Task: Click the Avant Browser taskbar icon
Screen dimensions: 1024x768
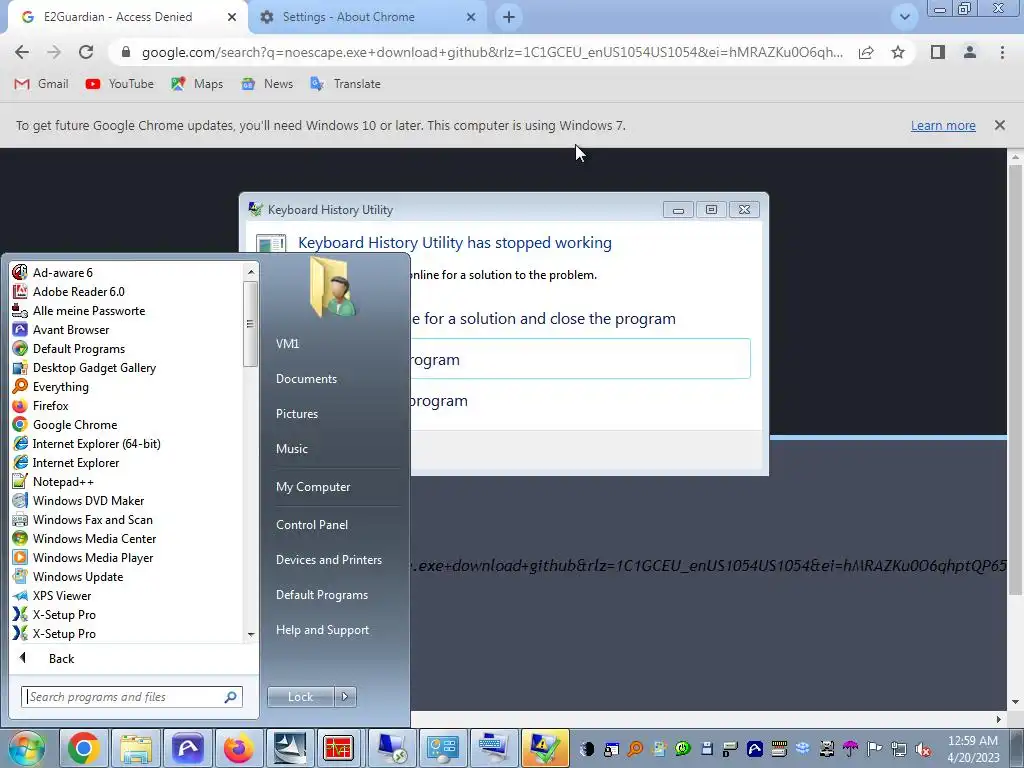Action: click(x=187, y=748)
